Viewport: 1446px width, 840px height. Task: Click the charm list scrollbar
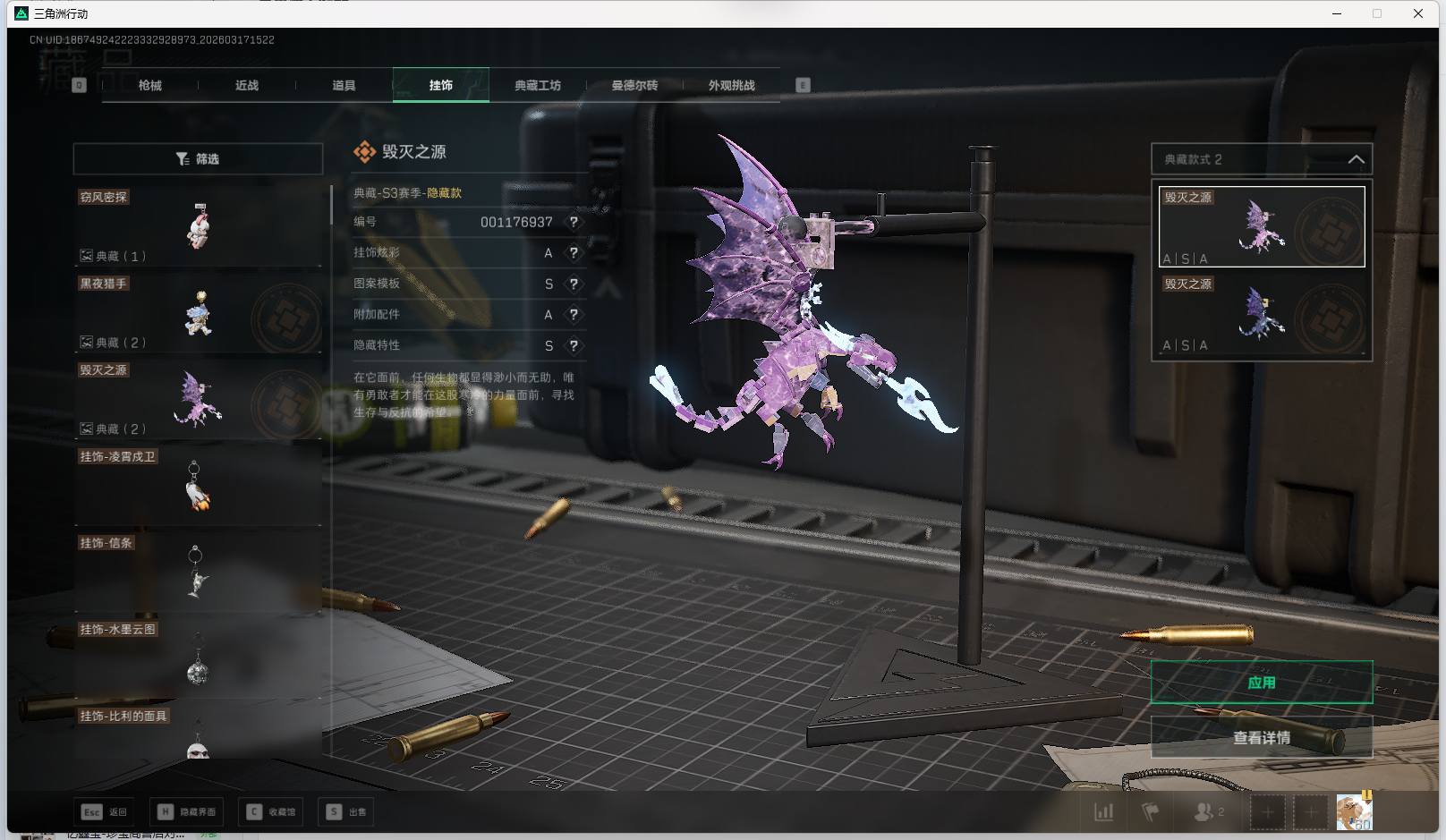pos(331,206)
